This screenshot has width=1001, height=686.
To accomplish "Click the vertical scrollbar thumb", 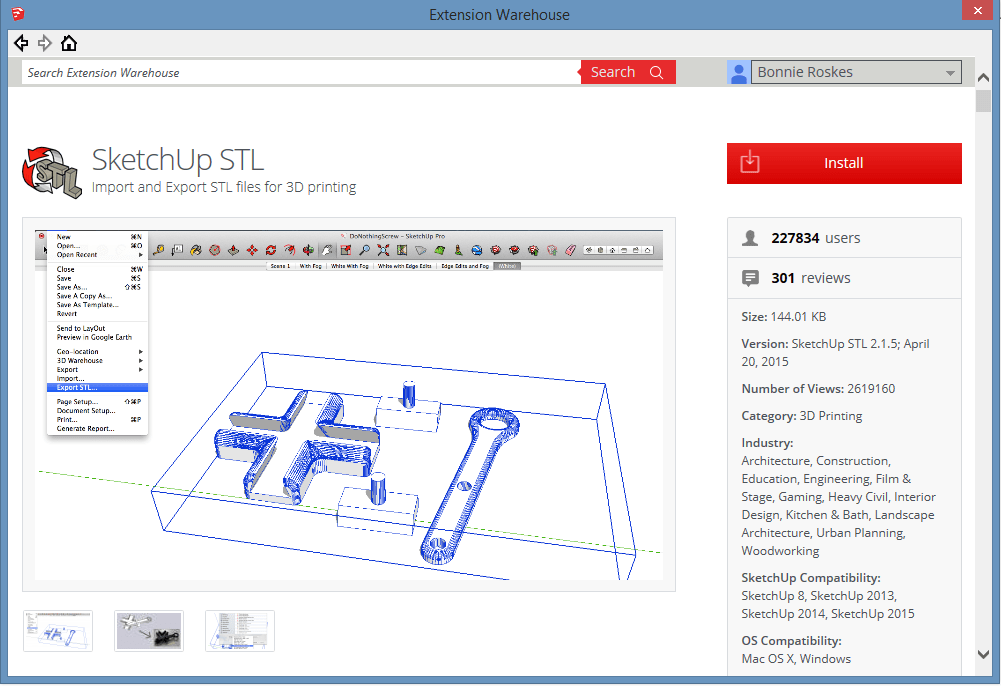I will [x=983, y=101].
